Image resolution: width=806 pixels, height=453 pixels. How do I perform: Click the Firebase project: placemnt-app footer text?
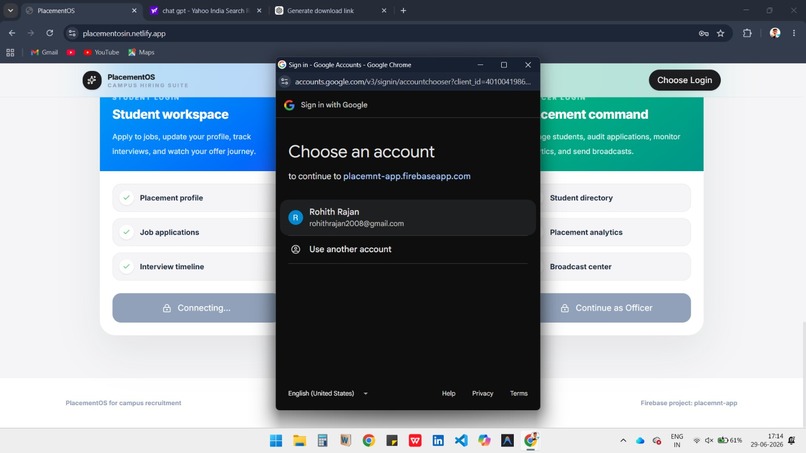689,403
